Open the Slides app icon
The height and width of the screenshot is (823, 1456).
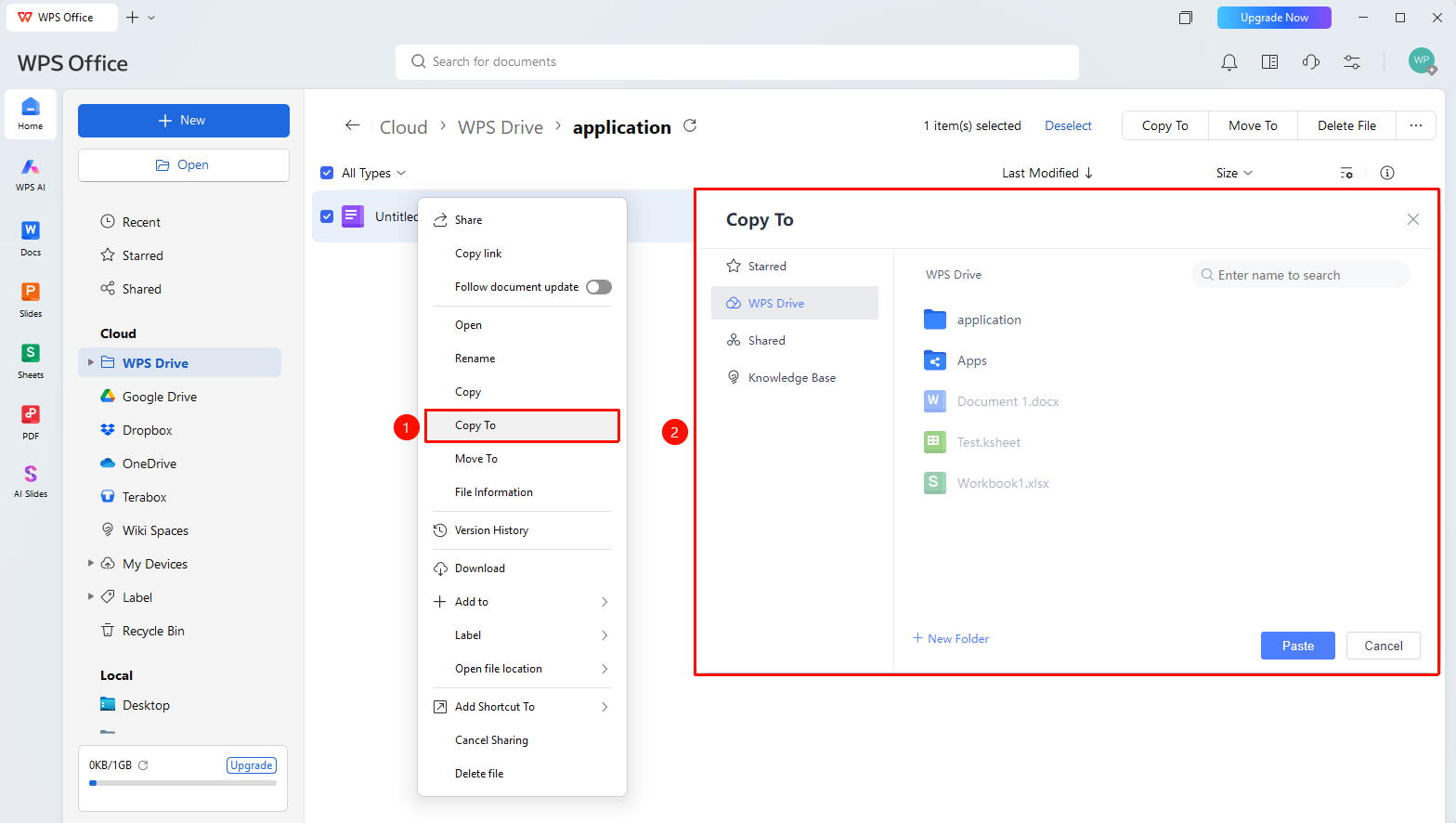pos(31,299)
